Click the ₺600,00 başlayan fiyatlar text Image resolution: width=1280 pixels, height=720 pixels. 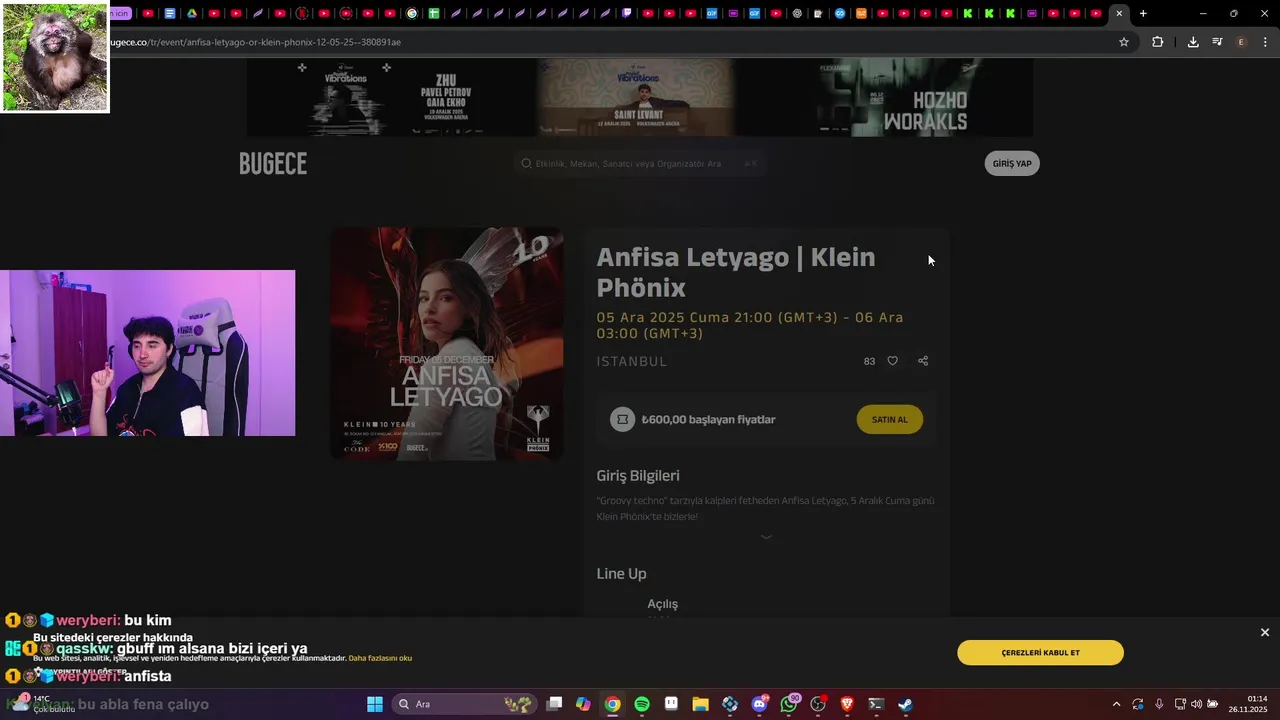(708, 420)
